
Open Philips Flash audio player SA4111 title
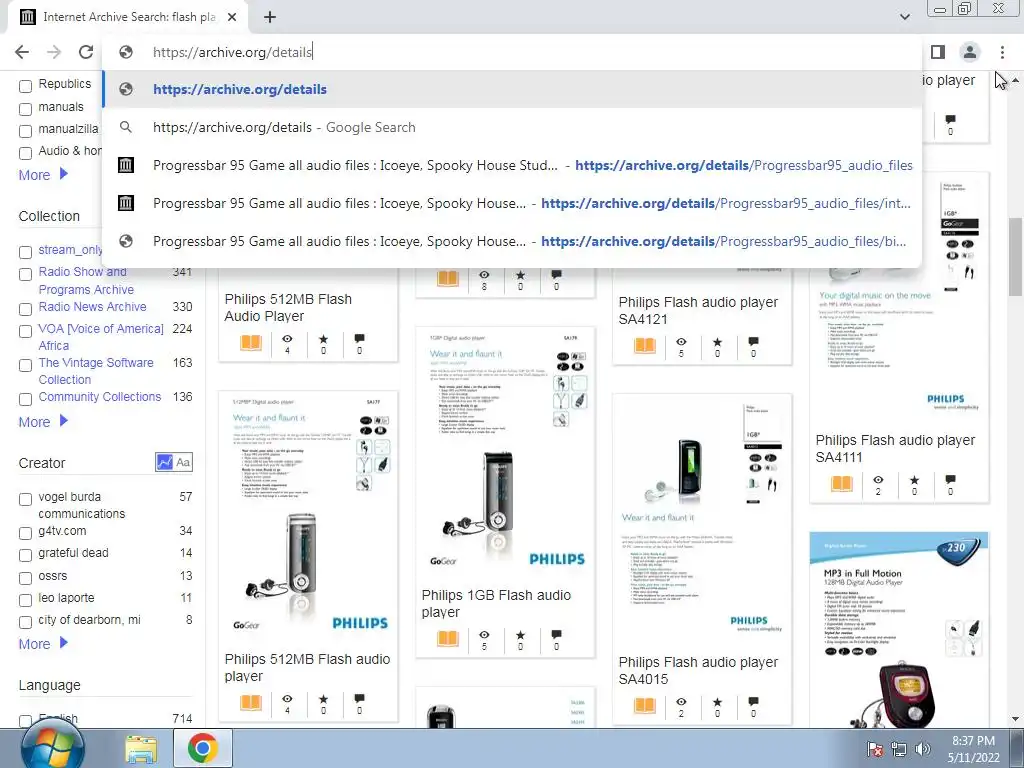895,449
